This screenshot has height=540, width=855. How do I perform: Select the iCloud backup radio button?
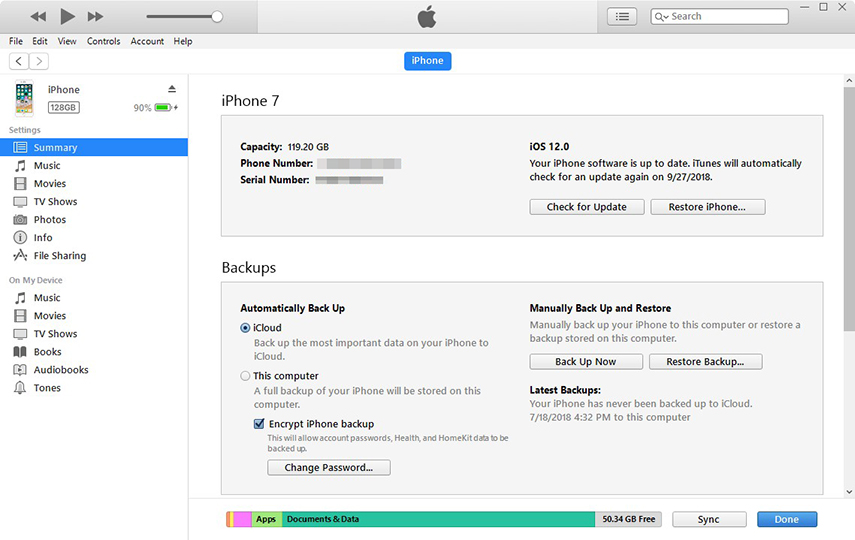tap(245, 328)
